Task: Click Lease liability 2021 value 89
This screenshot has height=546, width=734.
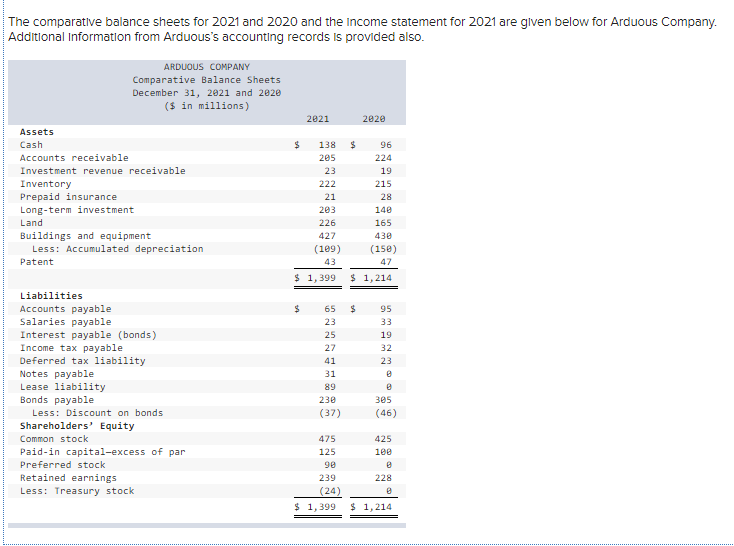Action: (x=330, y=387)
